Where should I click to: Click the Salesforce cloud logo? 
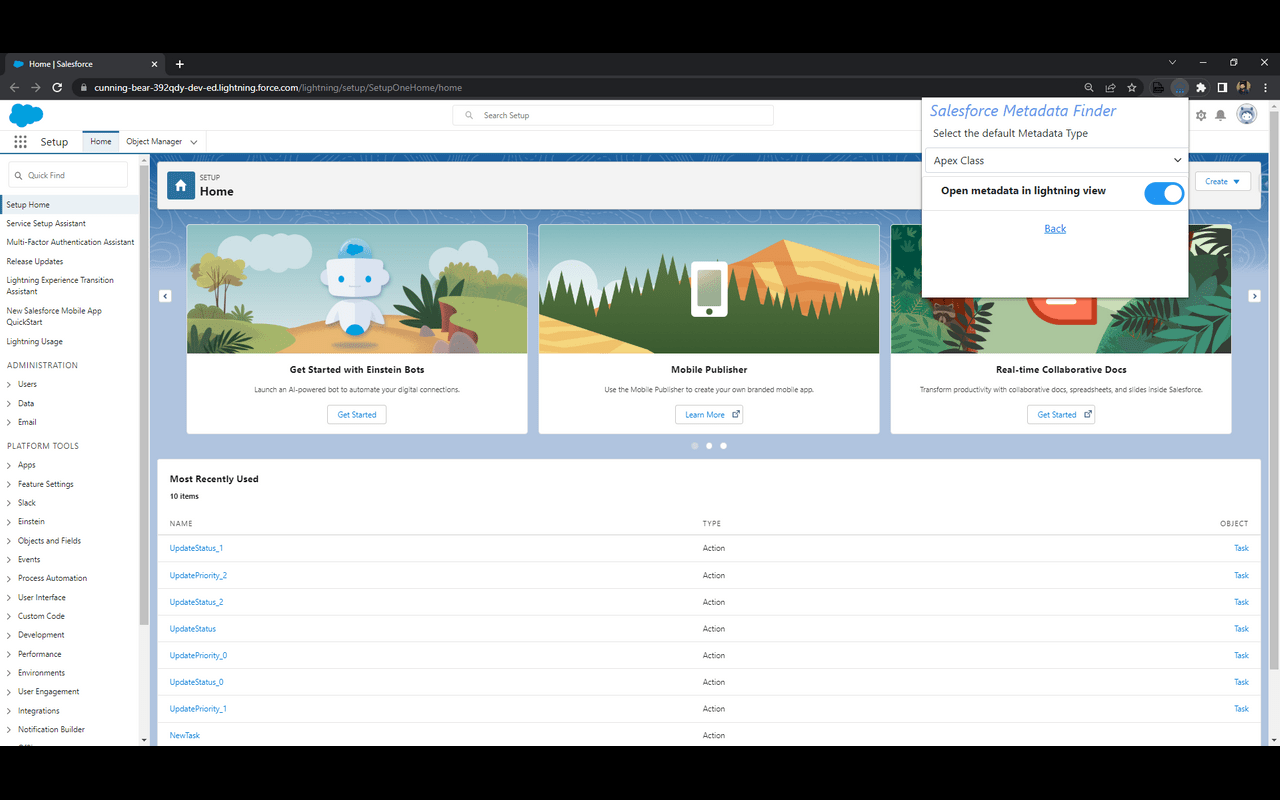click(26, 115)
